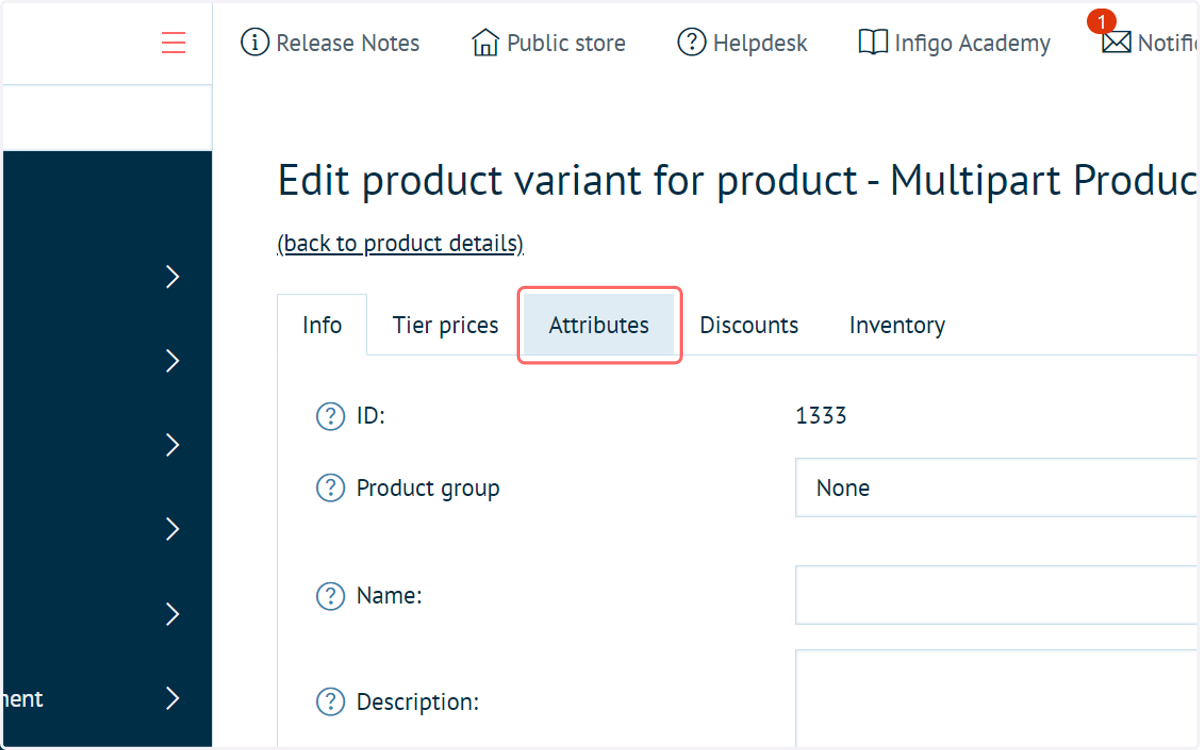Open notifications envelope icon

(1116, 43)
